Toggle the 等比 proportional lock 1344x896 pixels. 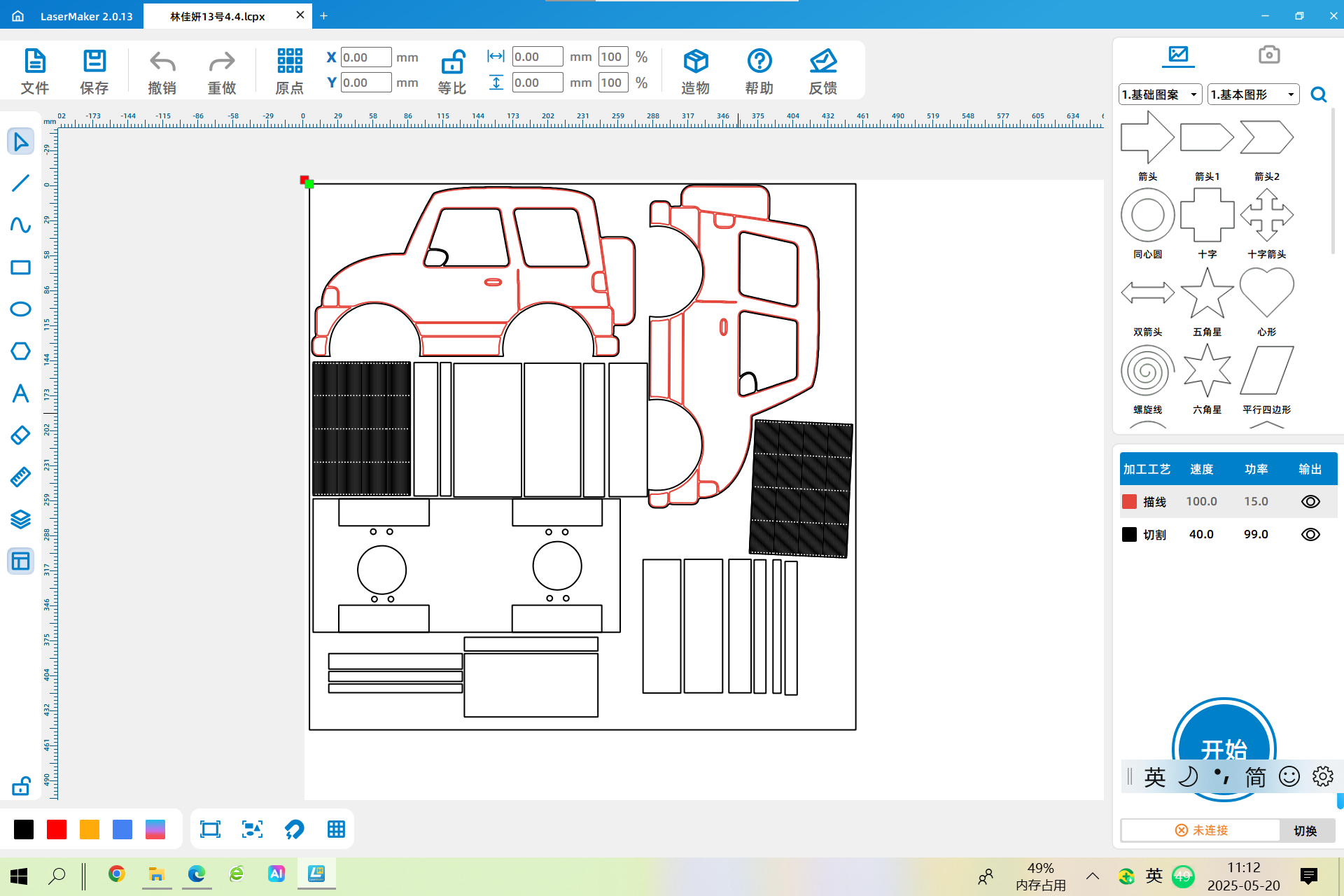[x=452, y=71]
